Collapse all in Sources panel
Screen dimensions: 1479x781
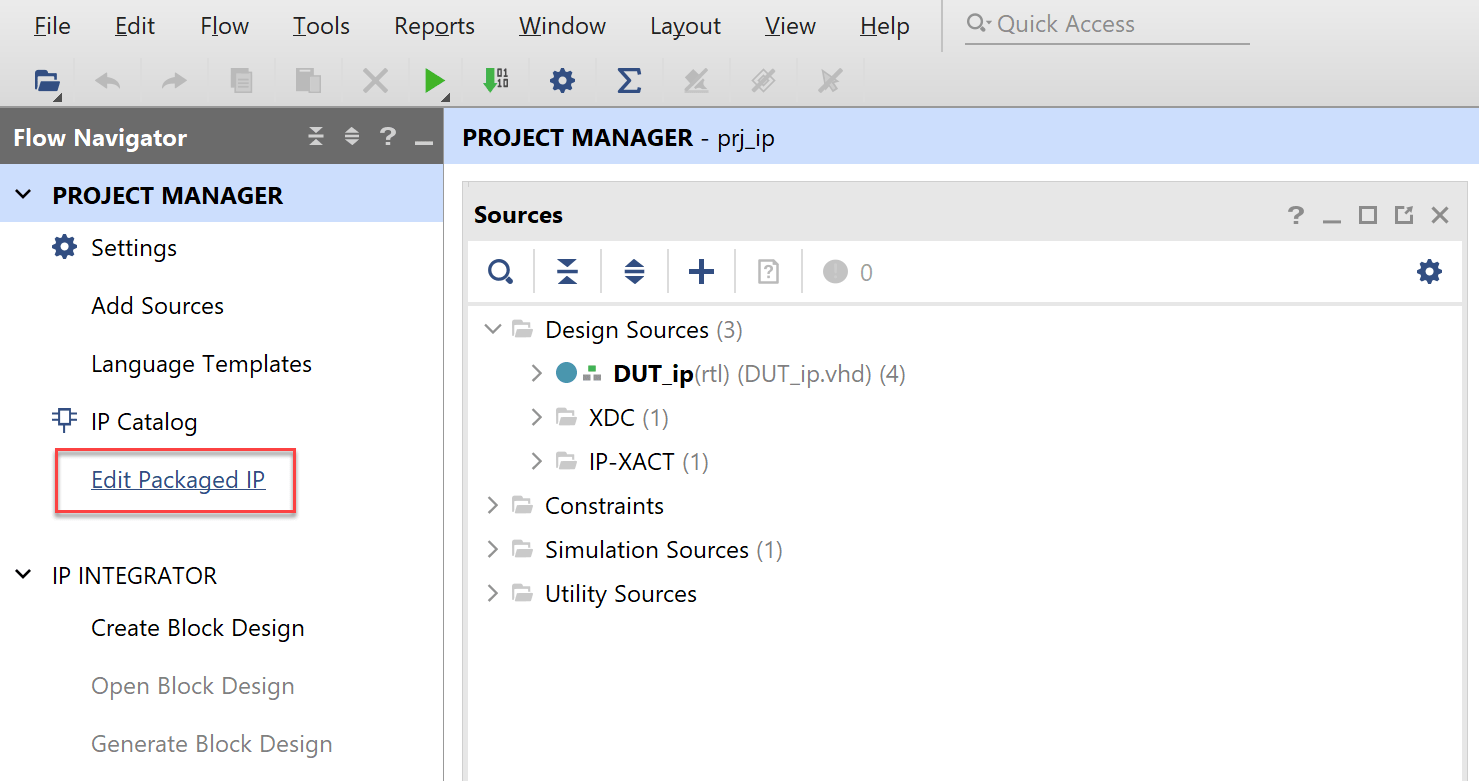[567, 272]
